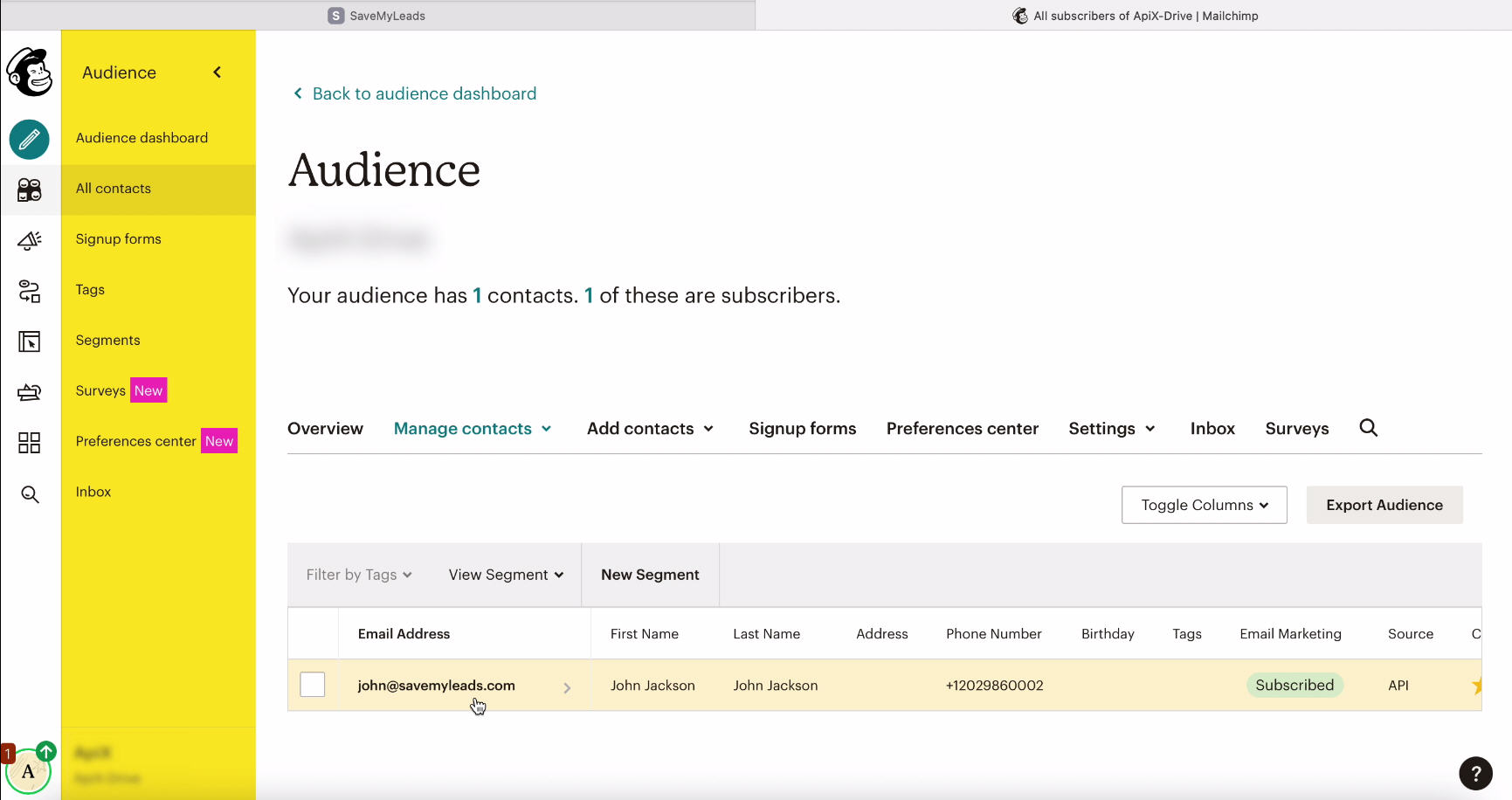Open the Create pencil icon
1512x800 pixels.
click(30, 139)
